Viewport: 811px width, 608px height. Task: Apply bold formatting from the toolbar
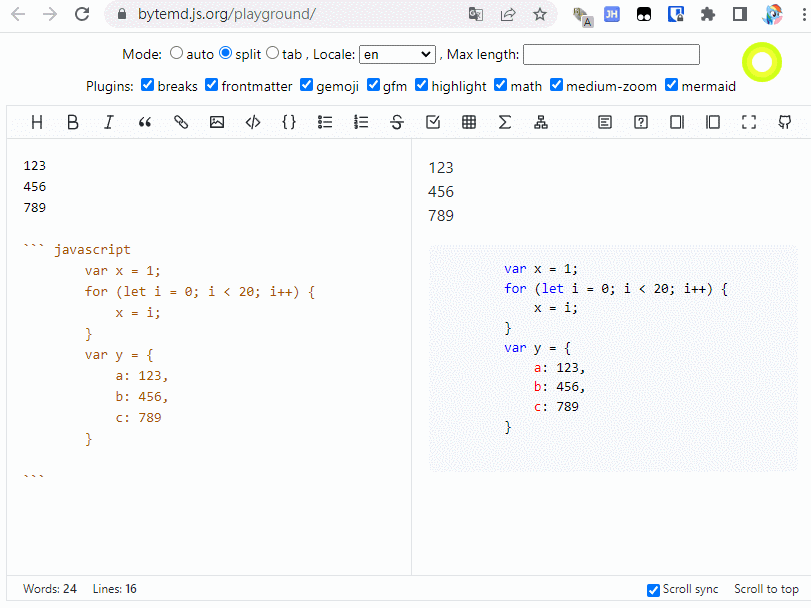click(x=73, y=123)
